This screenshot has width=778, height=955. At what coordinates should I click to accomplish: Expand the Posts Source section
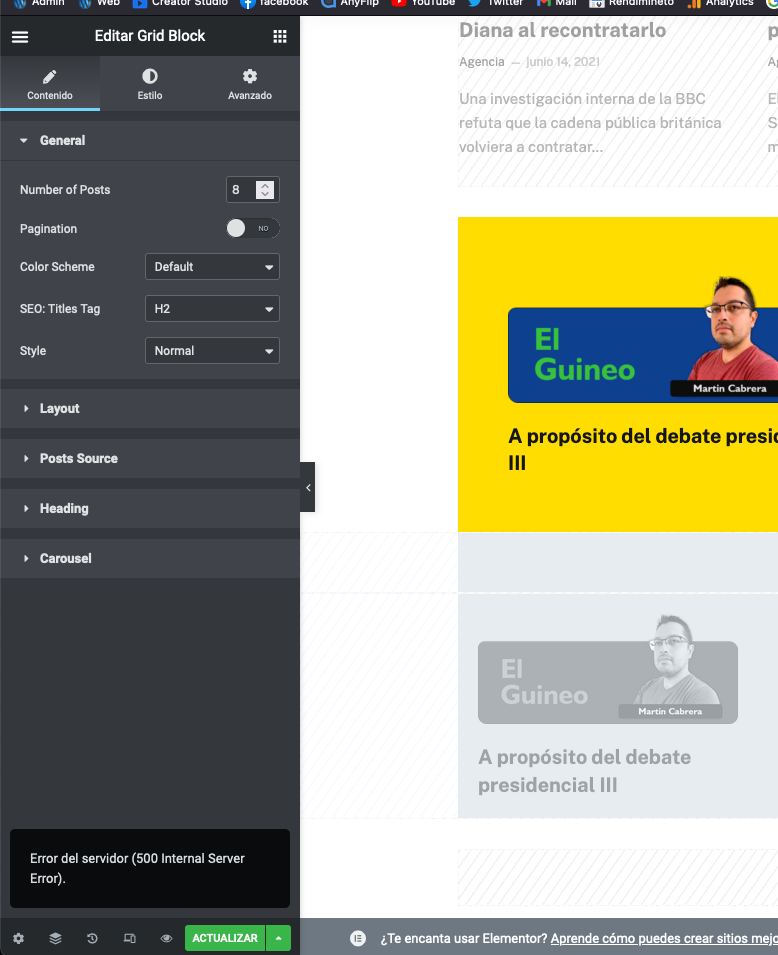coord(78,458)
